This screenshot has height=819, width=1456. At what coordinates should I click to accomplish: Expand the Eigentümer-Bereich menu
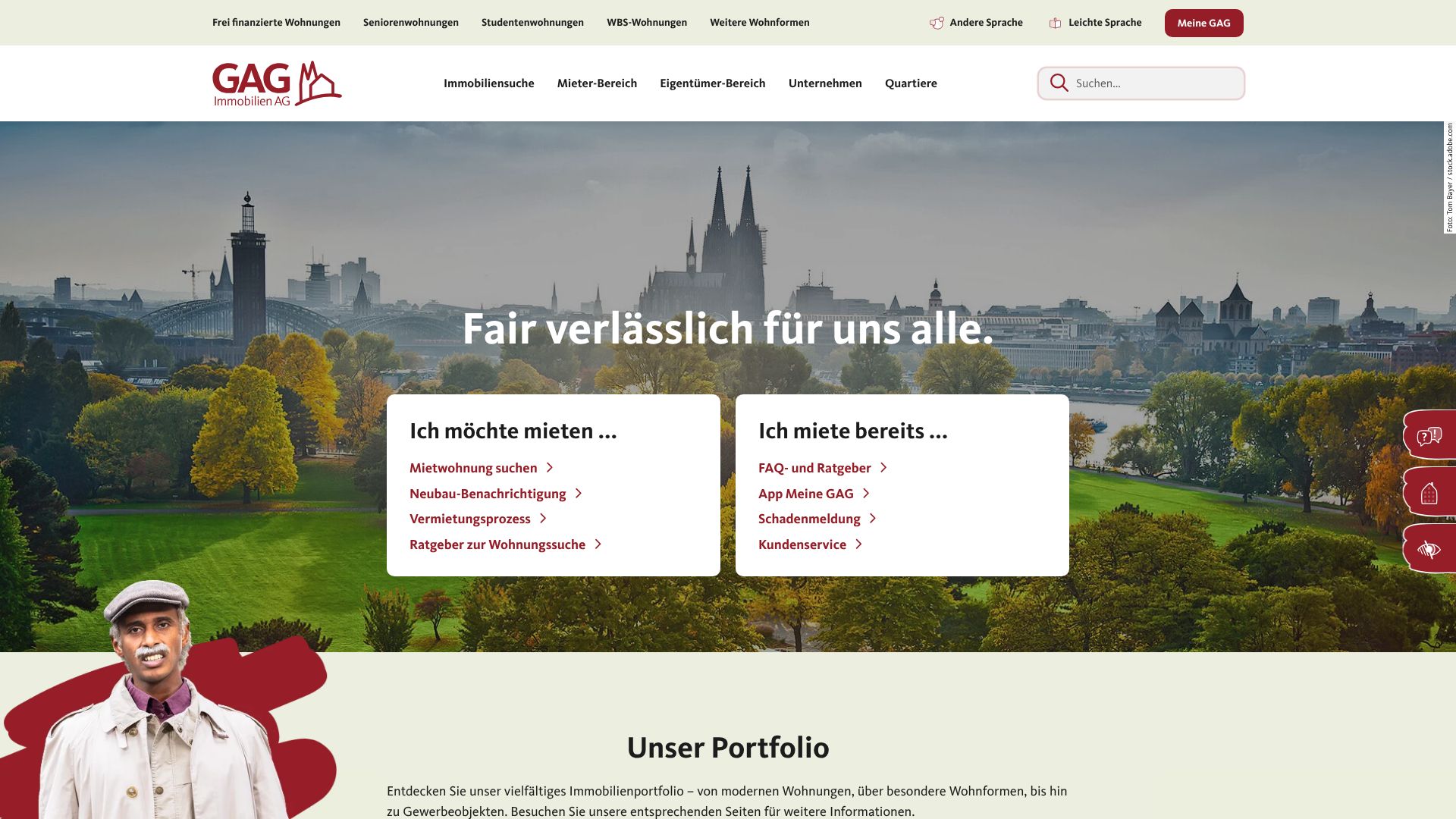[x=712, y=83]
